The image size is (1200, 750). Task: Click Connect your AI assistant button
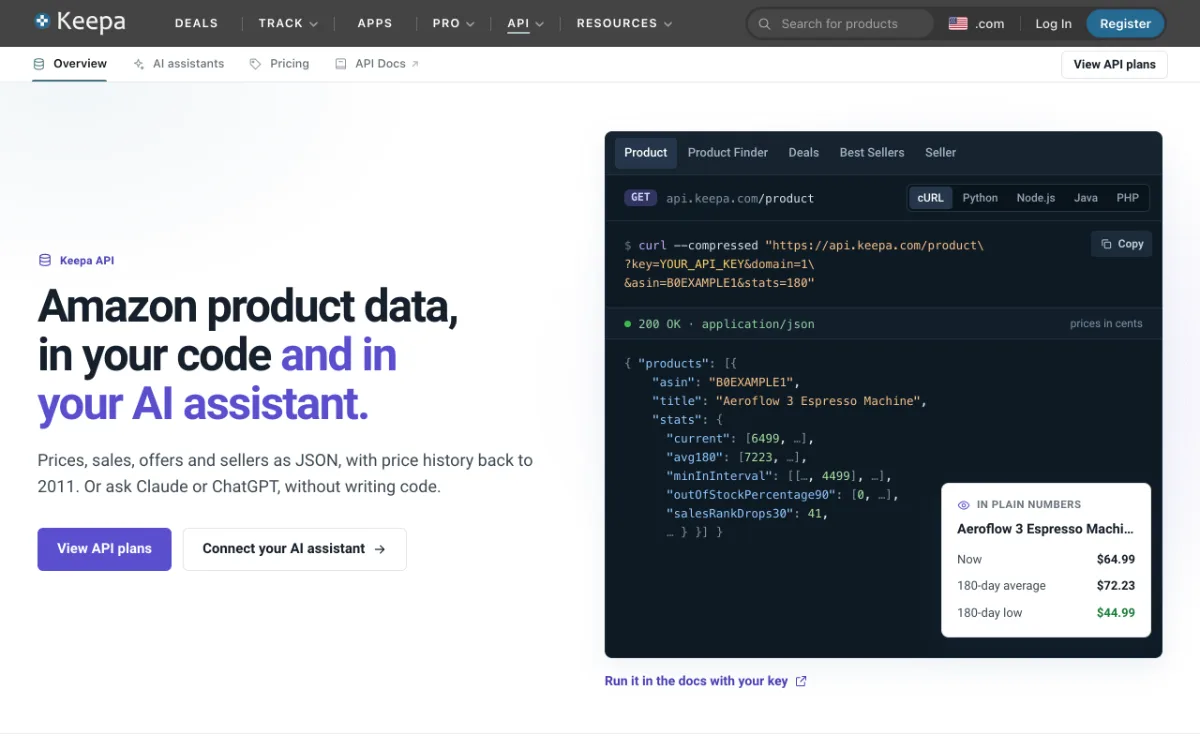(x=294, y=549)
